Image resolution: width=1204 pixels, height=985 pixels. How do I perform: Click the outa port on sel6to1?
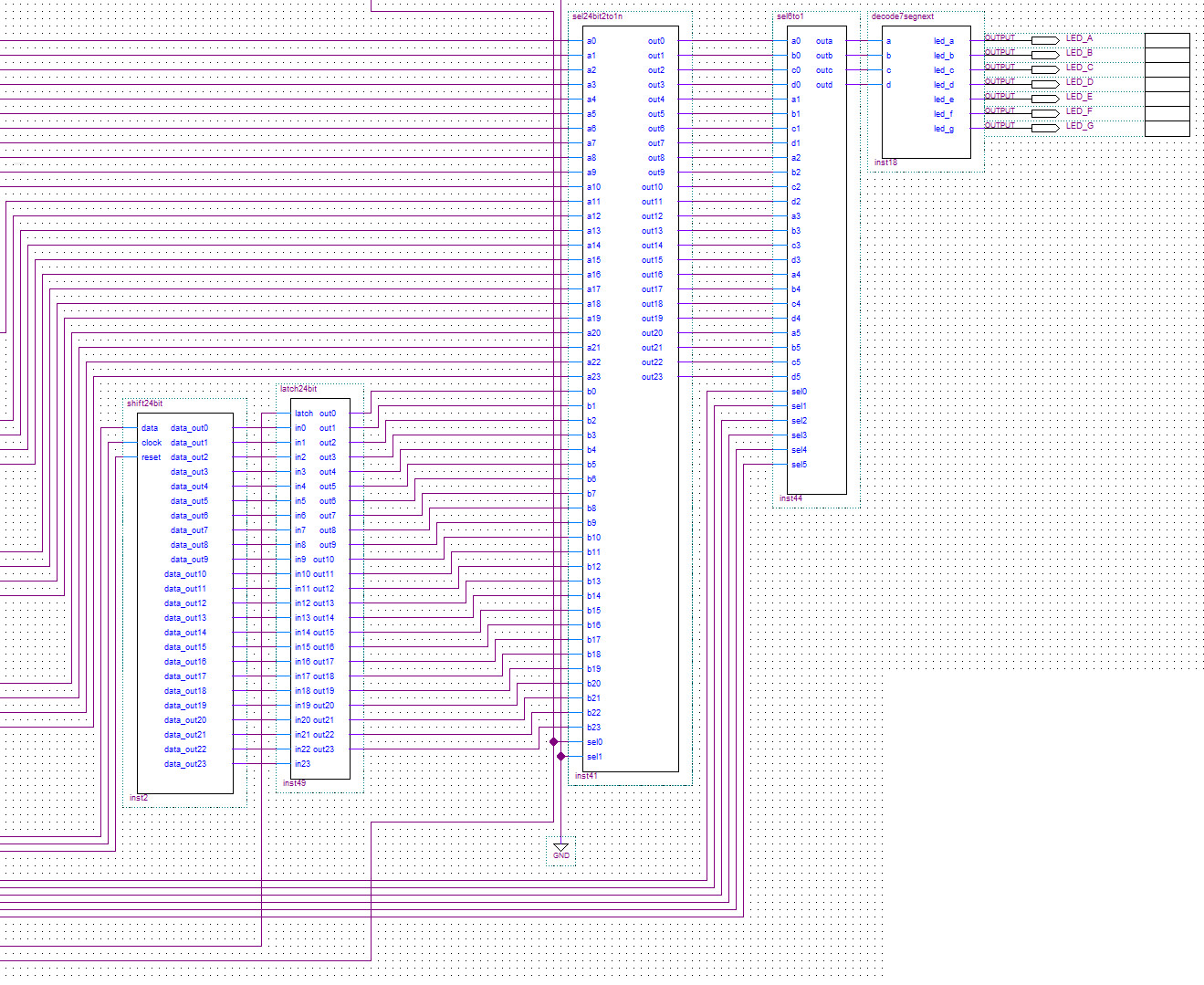coord(823,41)
